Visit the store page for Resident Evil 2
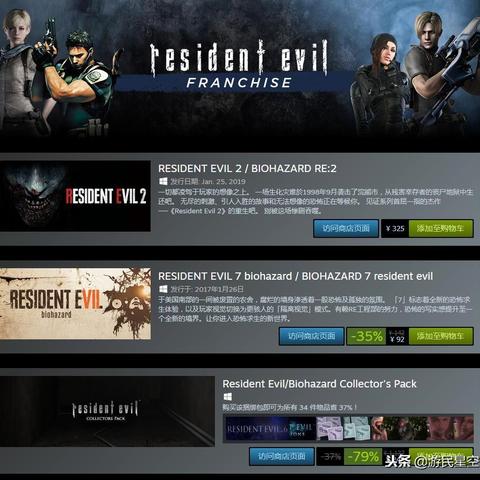The width and height of the screenshot is (480, 480). tap(346, 228)
